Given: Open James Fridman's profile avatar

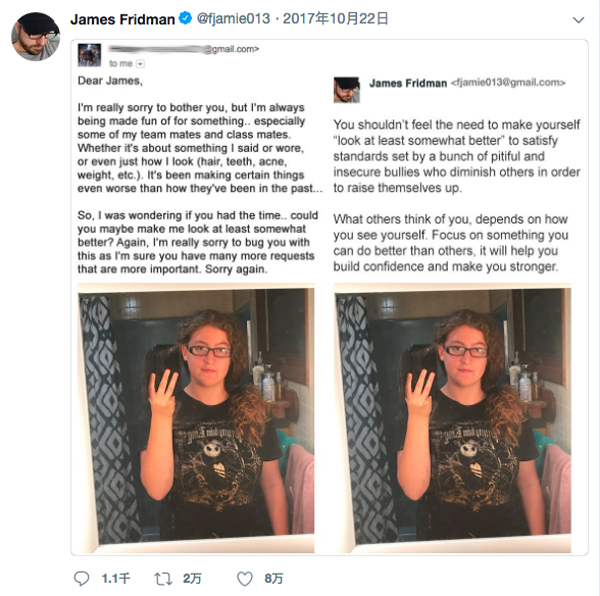Looking at the screenshot, I should tap(35, 36).
